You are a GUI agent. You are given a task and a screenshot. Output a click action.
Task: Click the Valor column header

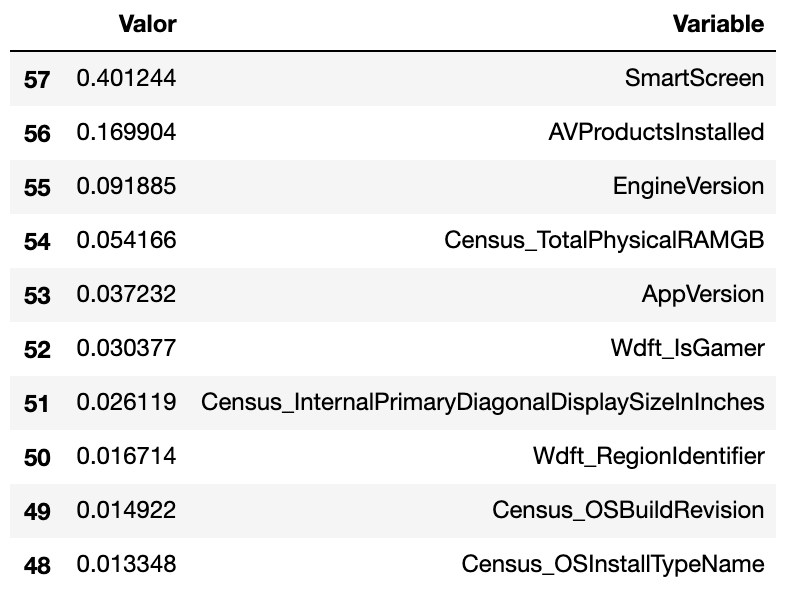click(x=147, y=24)
